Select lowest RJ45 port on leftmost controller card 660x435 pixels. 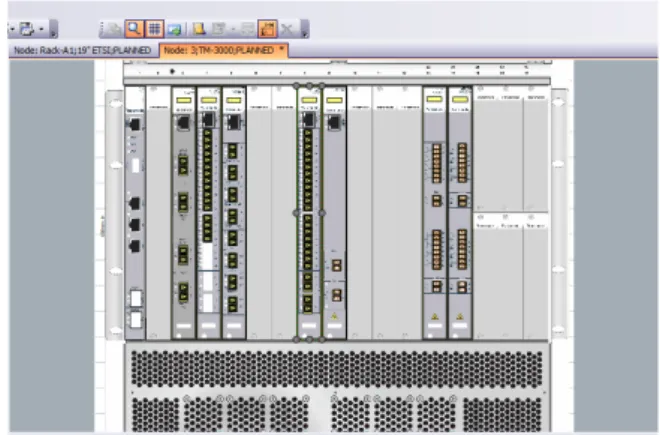(135, 246)
